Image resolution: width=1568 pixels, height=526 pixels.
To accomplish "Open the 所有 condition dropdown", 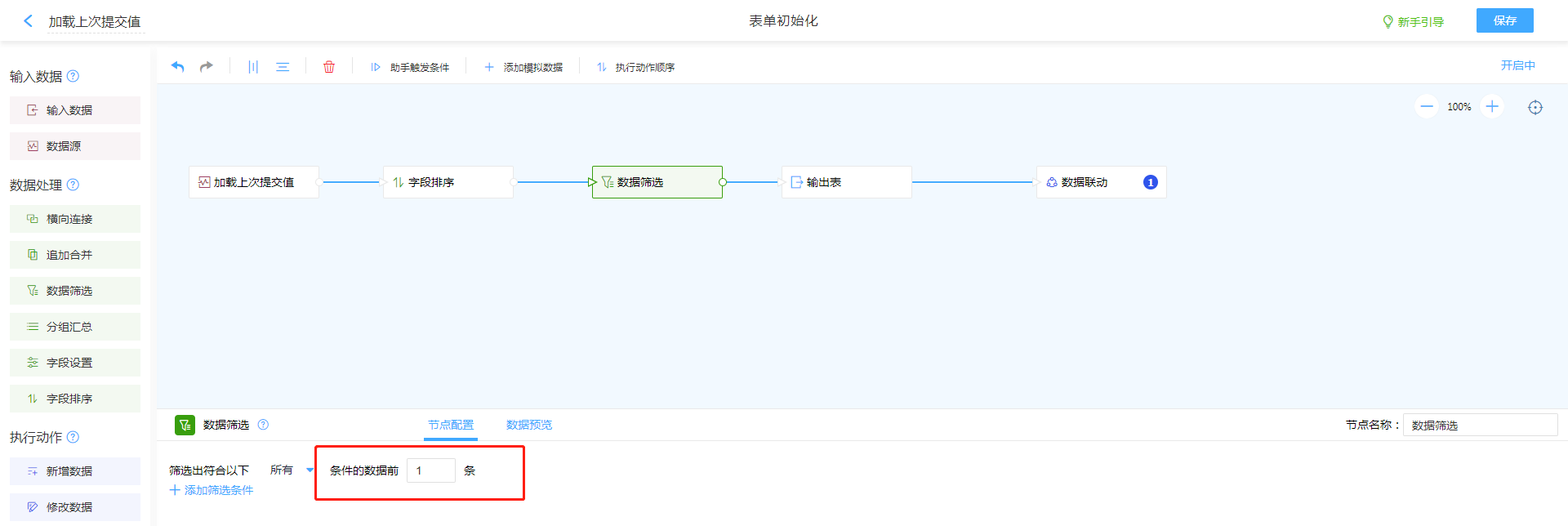I will [292, 470].
